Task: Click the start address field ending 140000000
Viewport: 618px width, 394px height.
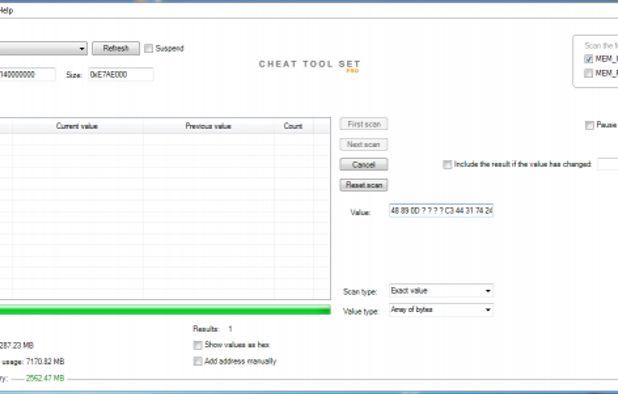Action: tap(27, 74)
